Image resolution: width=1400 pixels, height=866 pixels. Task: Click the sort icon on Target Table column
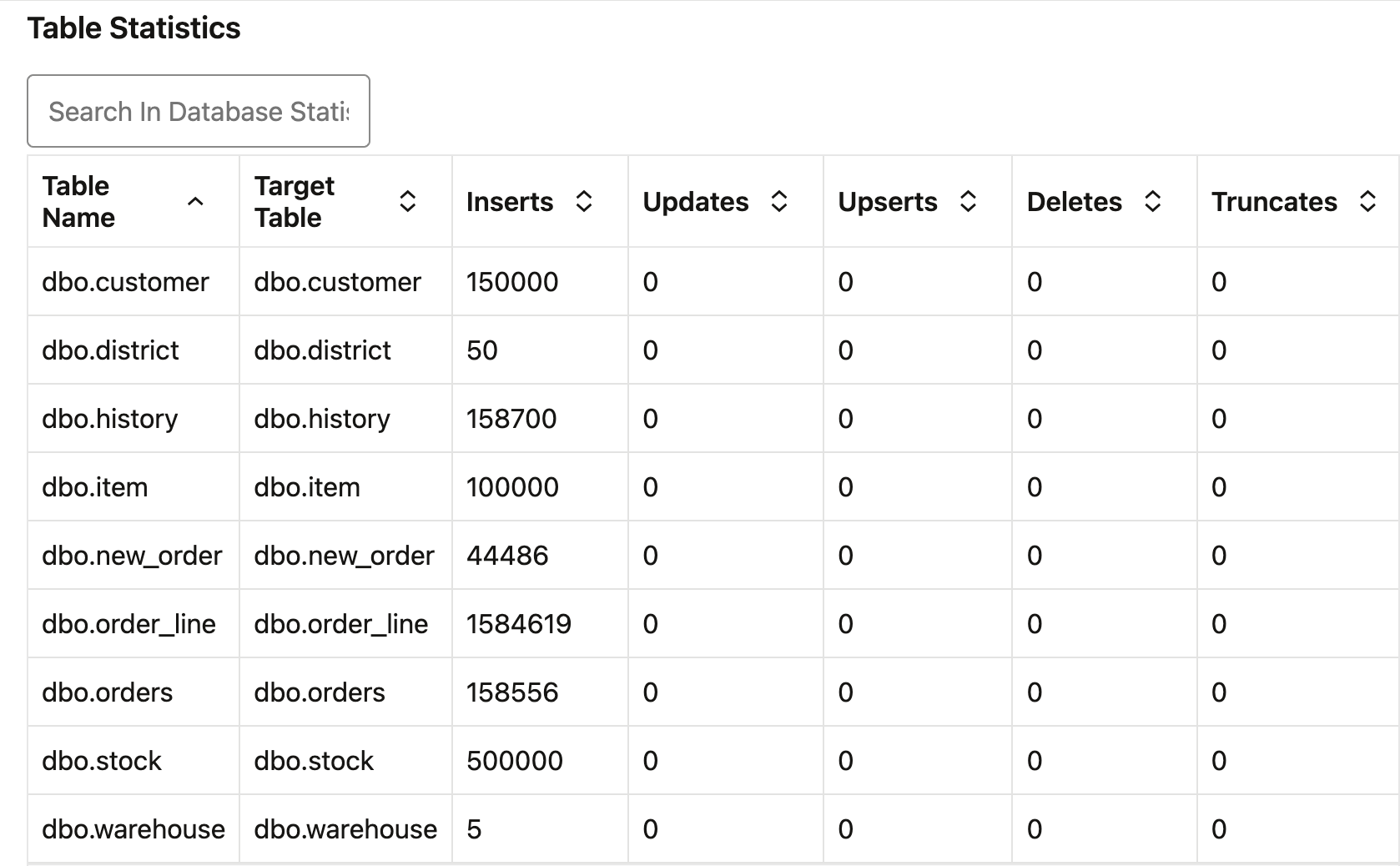(408, 201)
